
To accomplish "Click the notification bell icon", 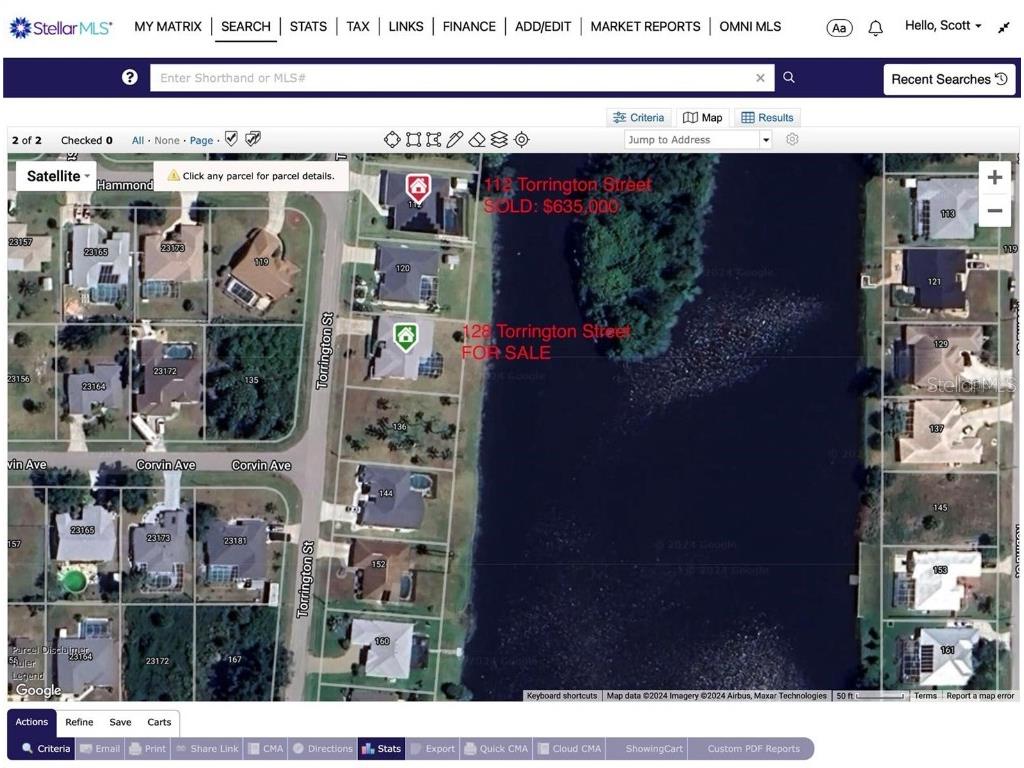I will [875, 27].
